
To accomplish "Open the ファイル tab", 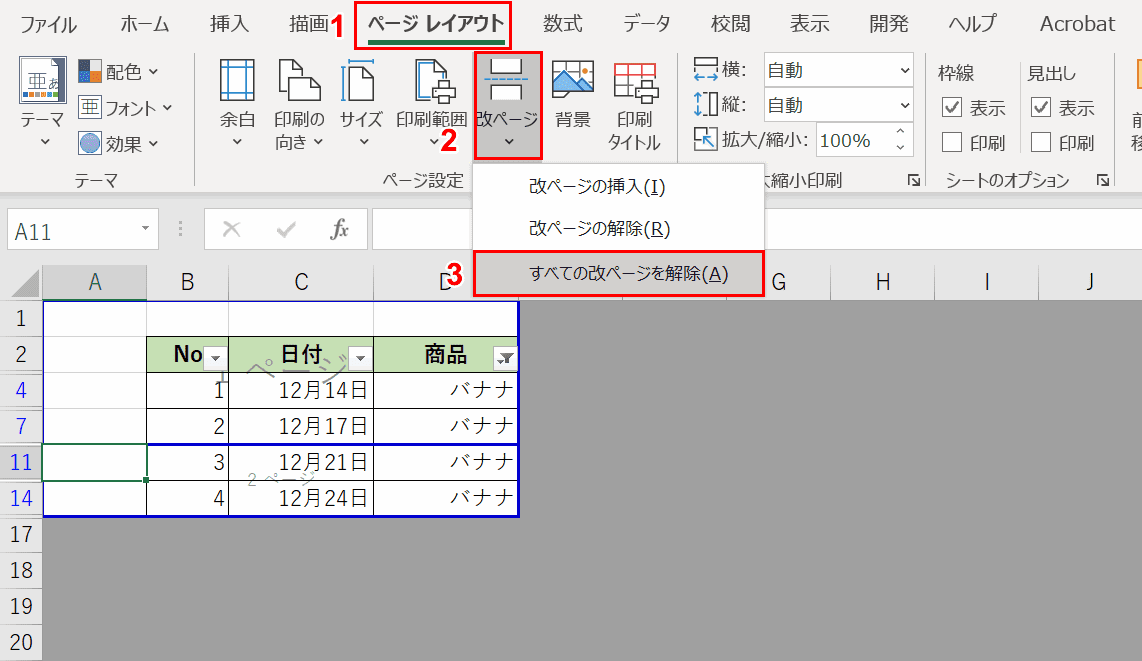I will [x=48, y=24].
